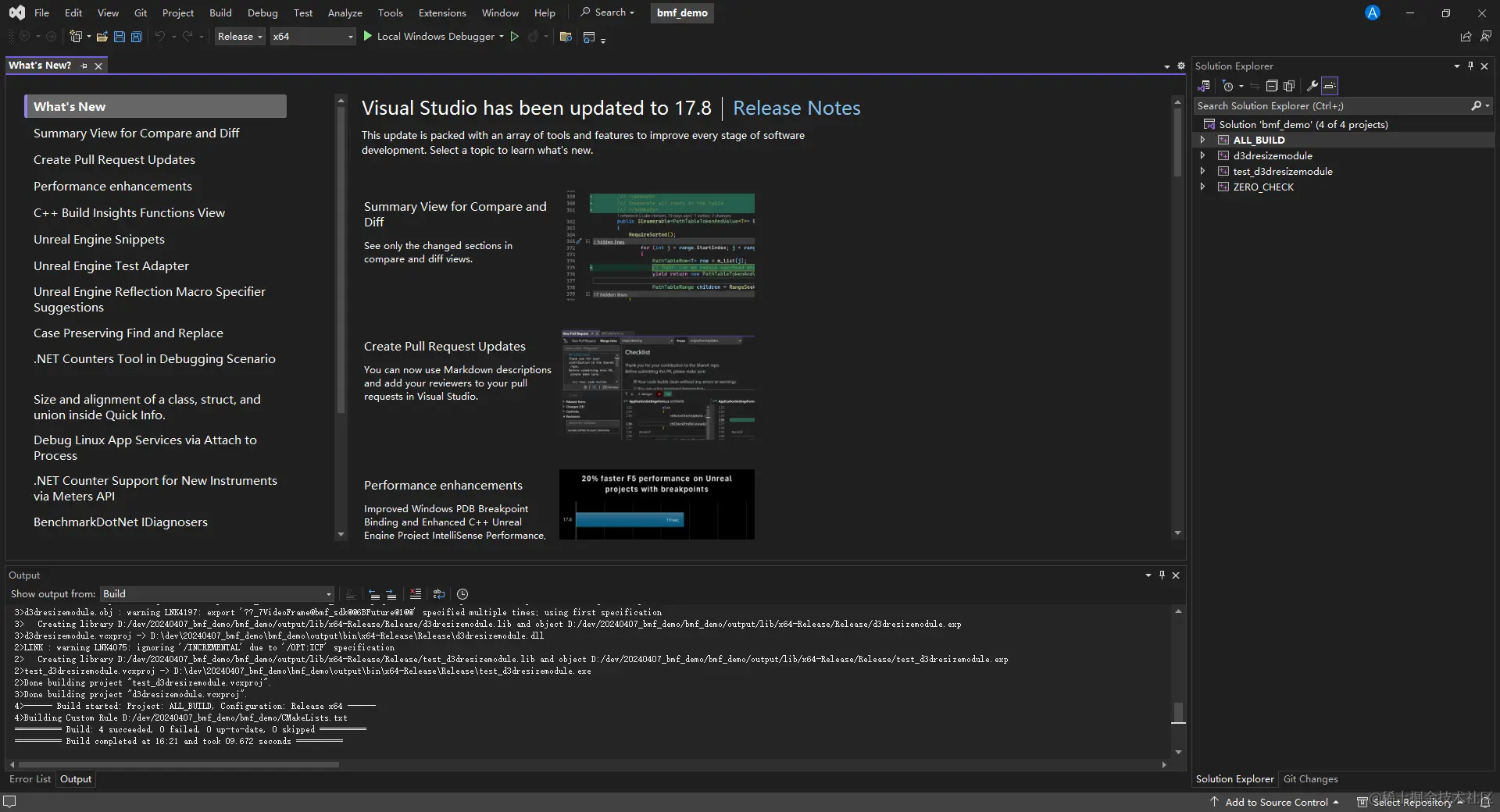
Task: Click the Output panel vertical scrollbar thumb
Action: pos(1178,712)
